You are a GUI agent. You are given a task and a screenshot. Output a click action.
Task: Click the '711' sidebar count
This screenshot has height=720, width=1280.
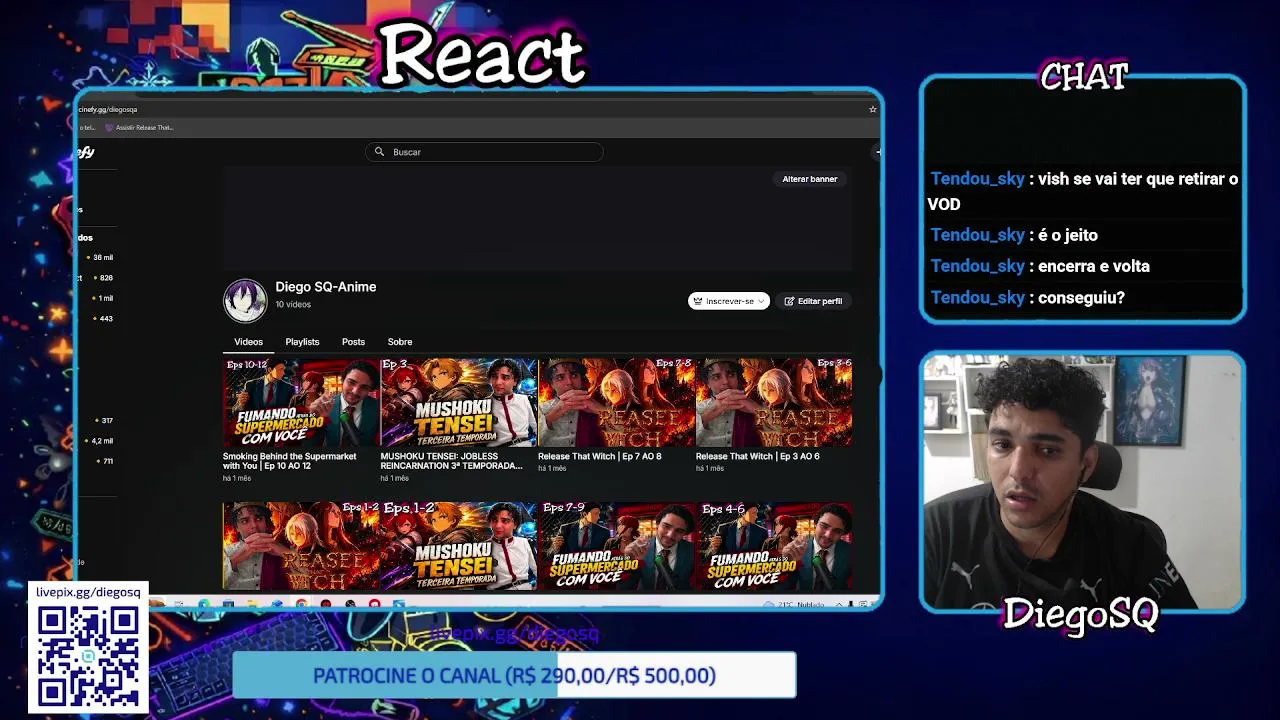pyautogui.click(x=107, y=461)
